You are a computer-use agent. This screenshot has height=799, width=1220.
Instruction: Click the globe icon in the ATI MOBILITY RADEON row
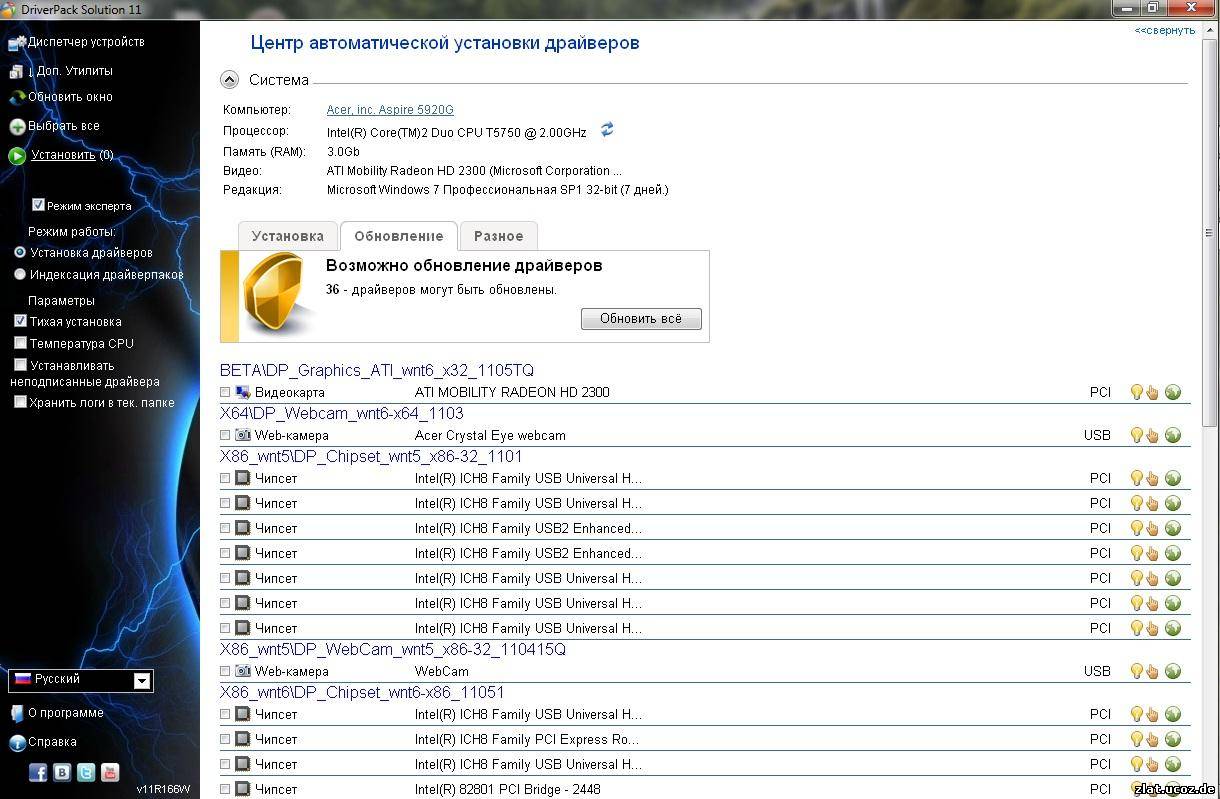[x=1173, y=392]
